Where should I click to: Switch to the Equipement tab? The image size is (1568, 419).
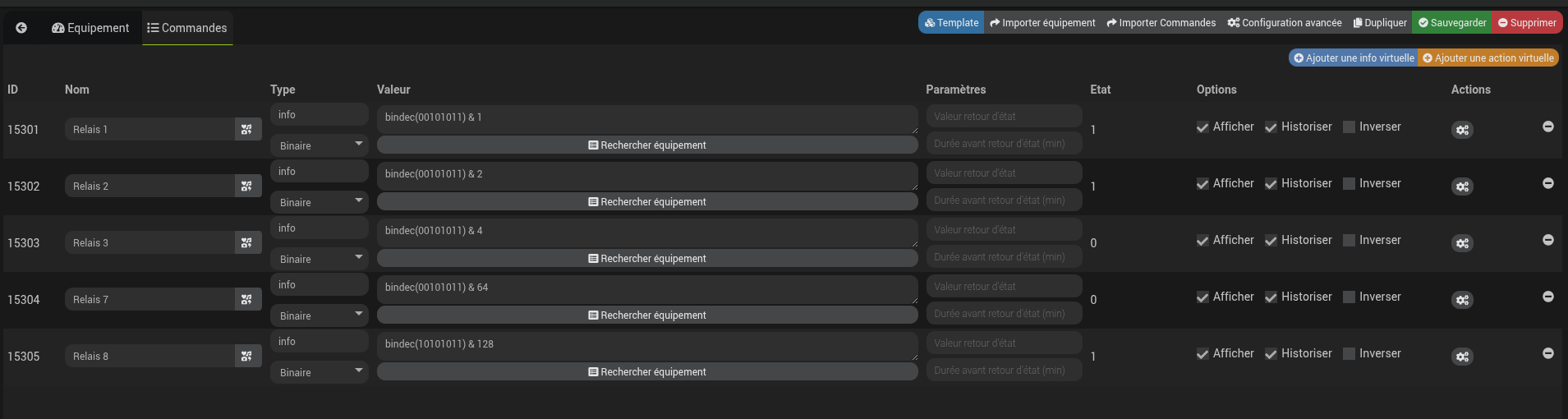click(x=90, y=28)
